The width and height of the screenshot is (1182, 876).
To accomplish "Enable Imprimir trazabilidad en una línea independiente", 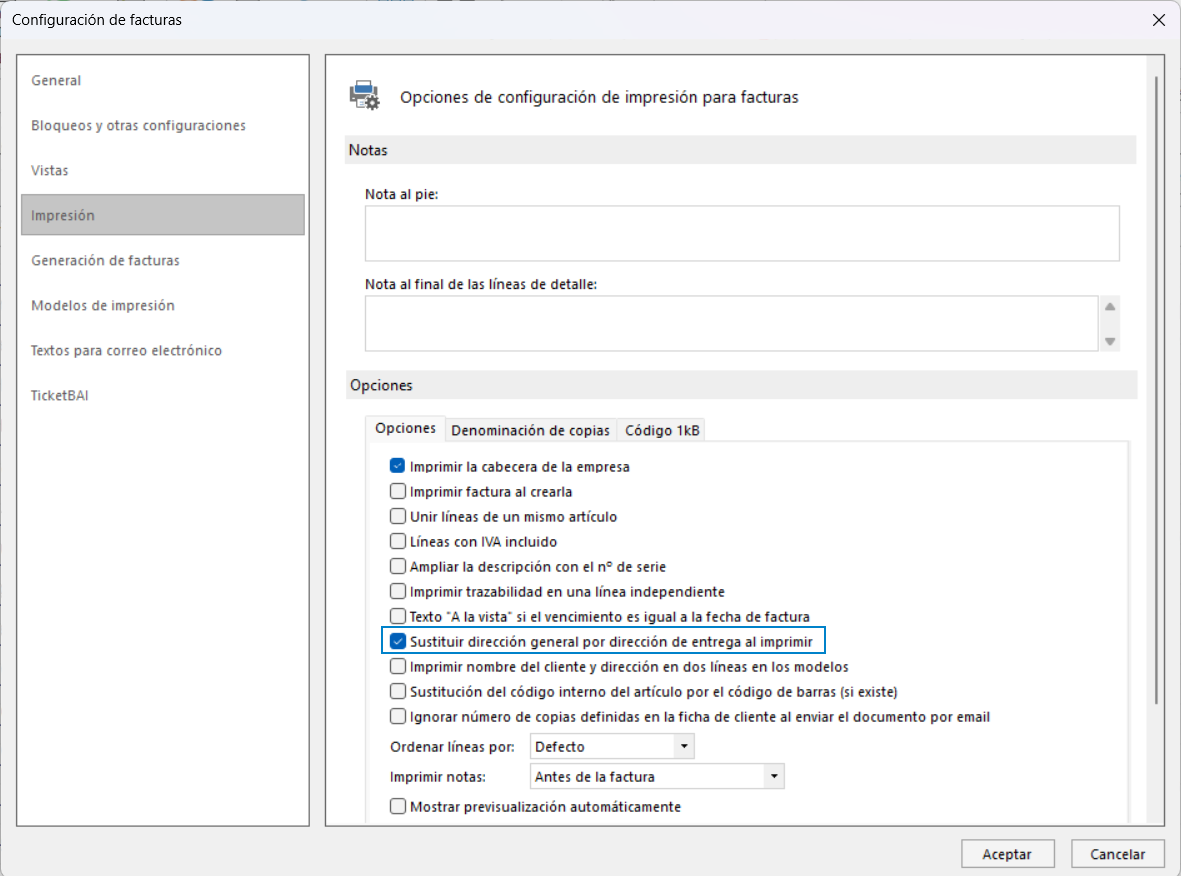I will pyautogui.click(x=397, y=591).
